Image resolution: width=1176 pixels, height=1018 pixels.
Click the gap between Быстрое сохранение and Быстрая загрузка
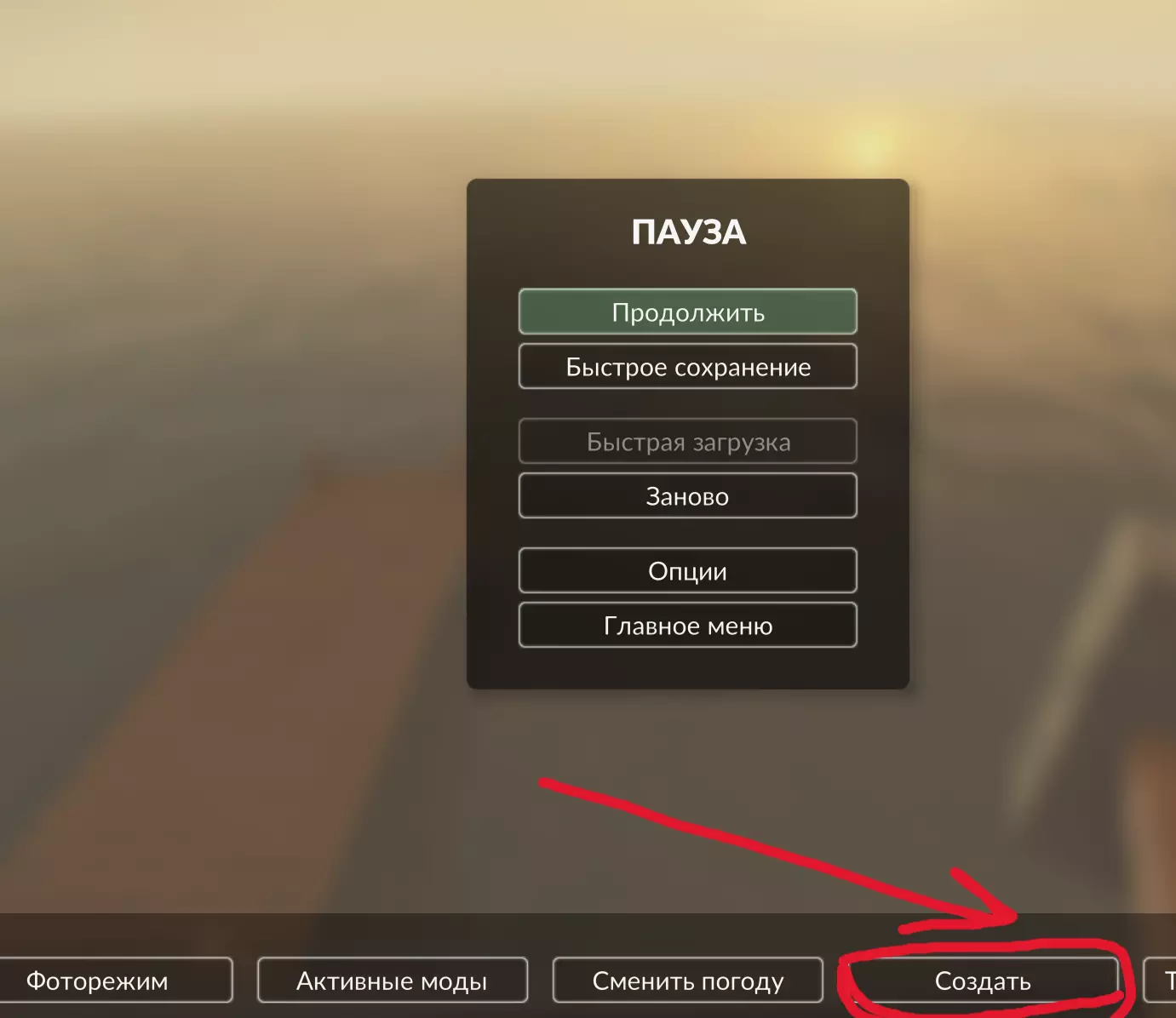(687, 403)
